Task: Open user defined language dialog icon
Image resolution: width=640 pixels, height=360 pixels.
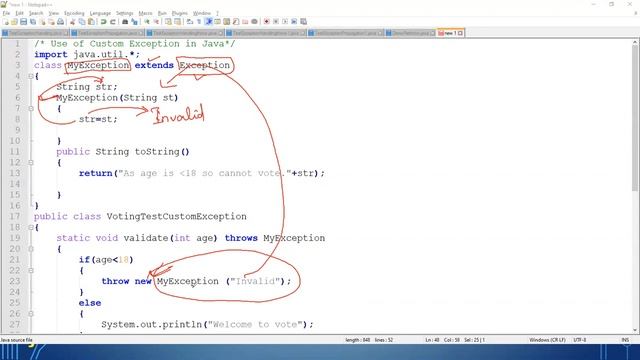Action: tap(217, 21)
